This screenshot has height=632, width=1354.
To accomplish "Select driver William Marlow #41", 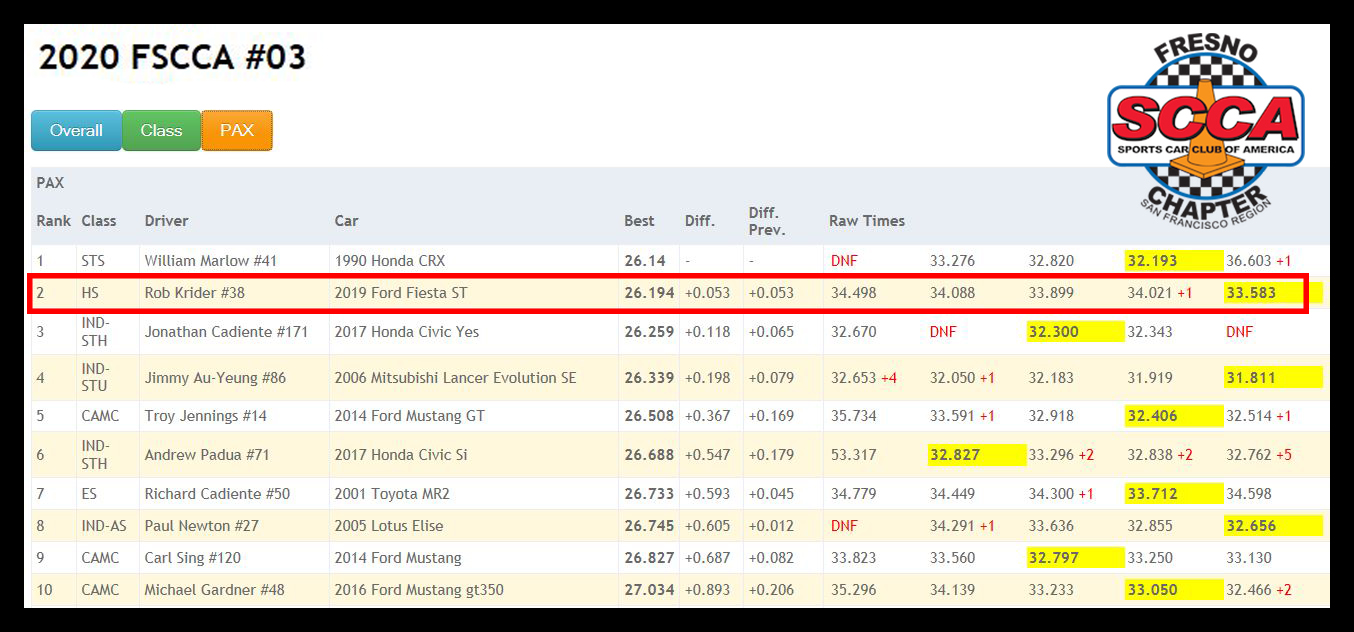I will [x=210, y=260].
